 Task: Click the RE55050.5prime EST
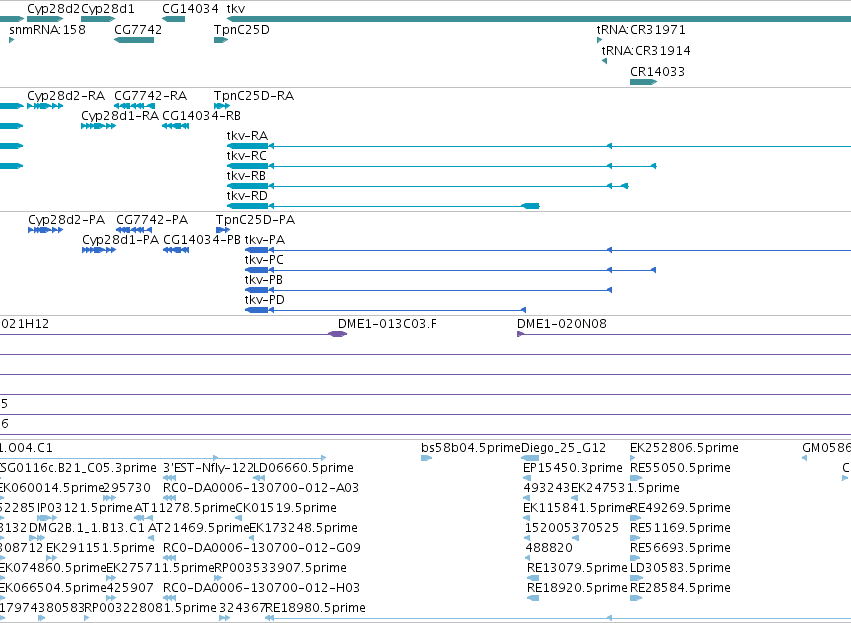pos(636,478)
